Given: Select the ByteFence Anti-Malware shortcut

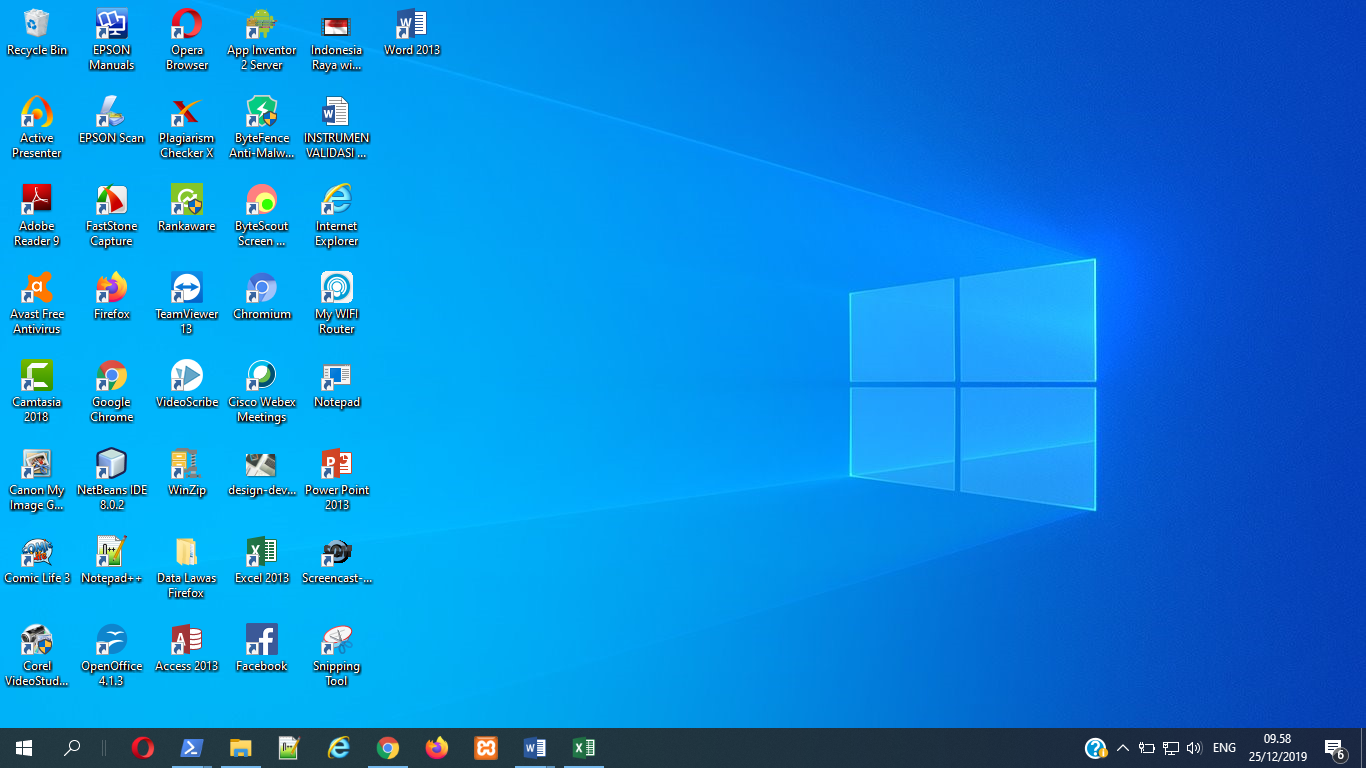Looking at the screenshot, I should [x=262, y=127].
